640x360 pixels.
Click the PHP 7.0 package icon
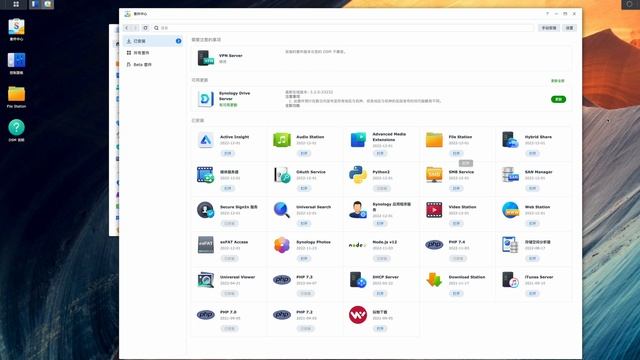coord(206,315)
